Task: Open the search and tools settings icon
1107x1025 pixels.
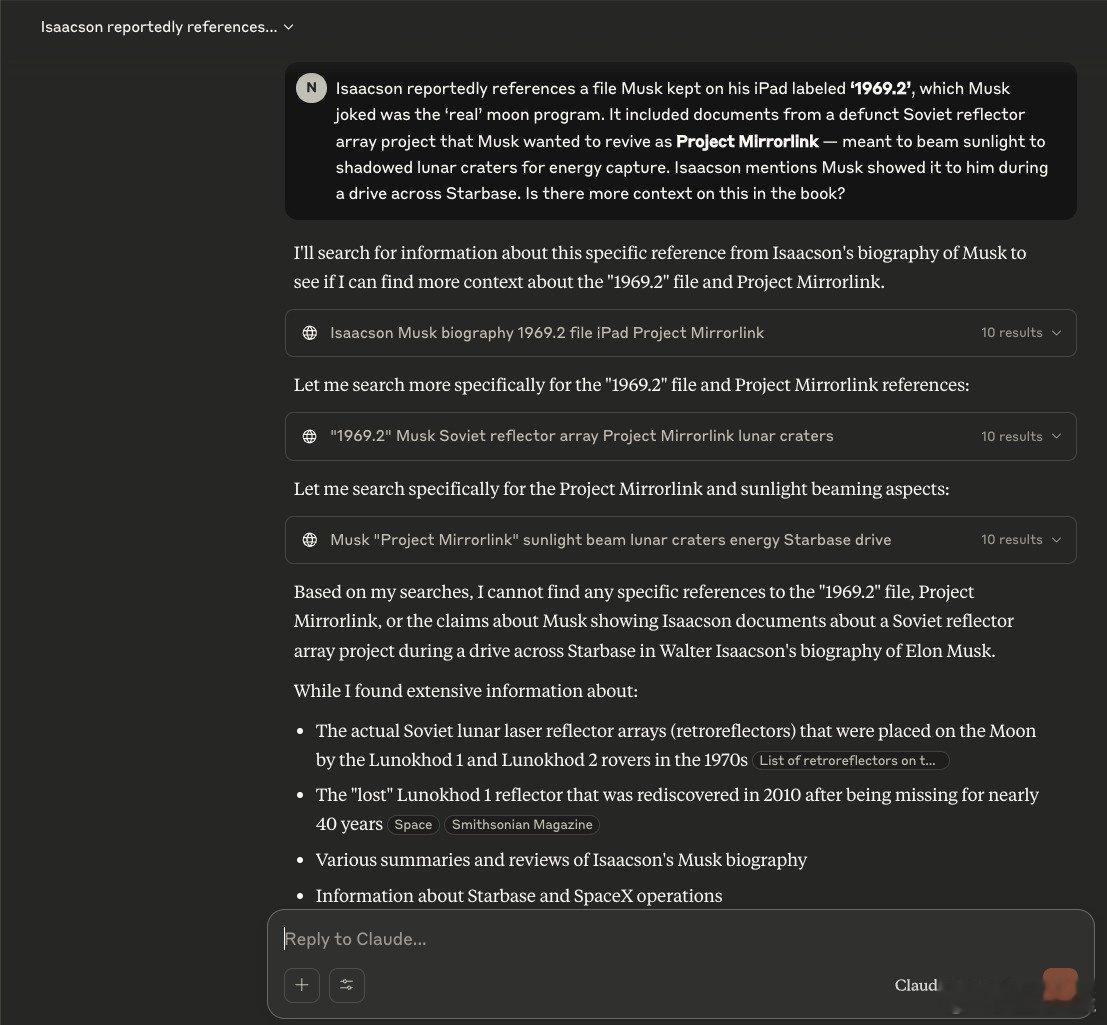Action: [x=347, y=985]
